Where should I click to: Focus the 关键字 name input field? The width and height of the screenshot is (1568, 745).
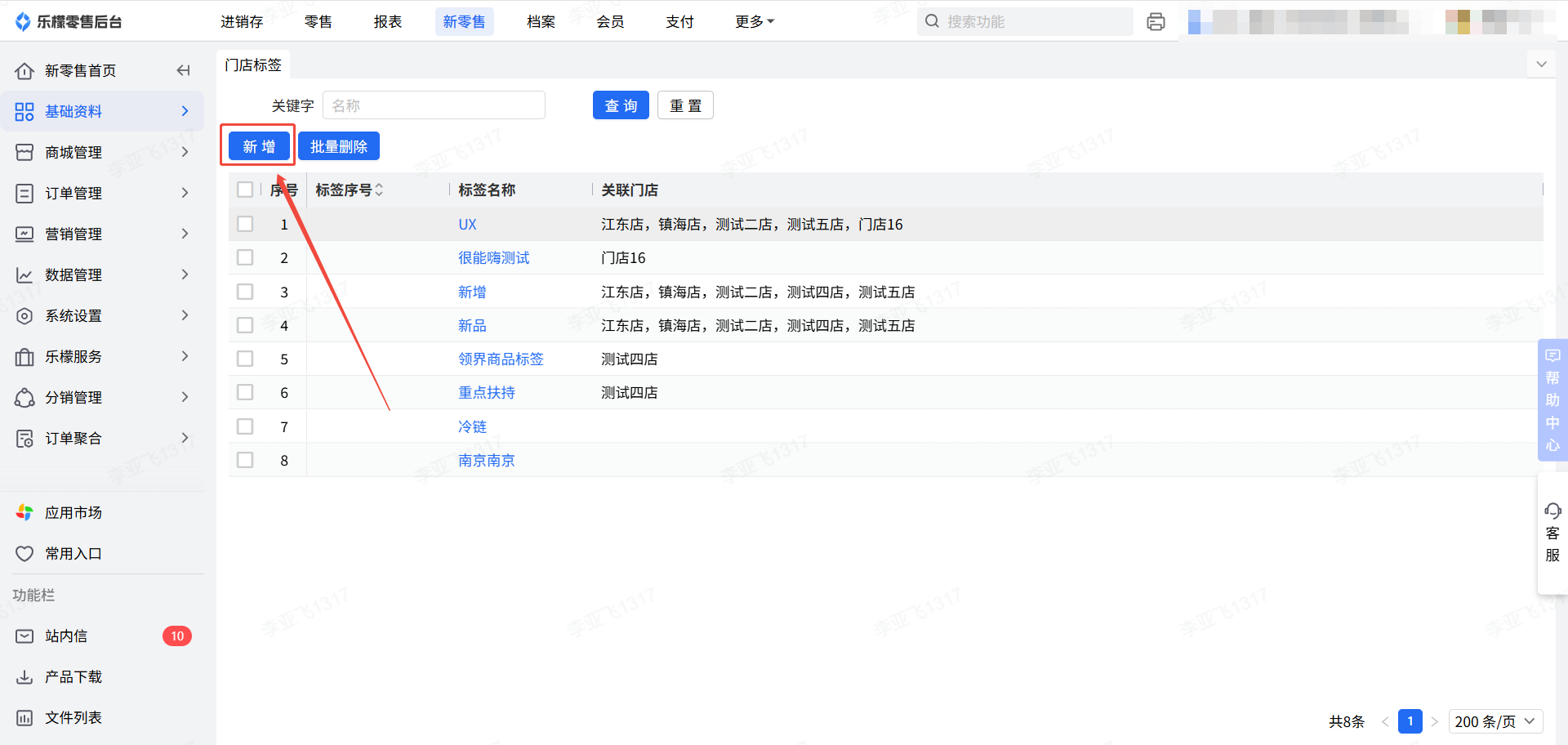tap(434, 105)
